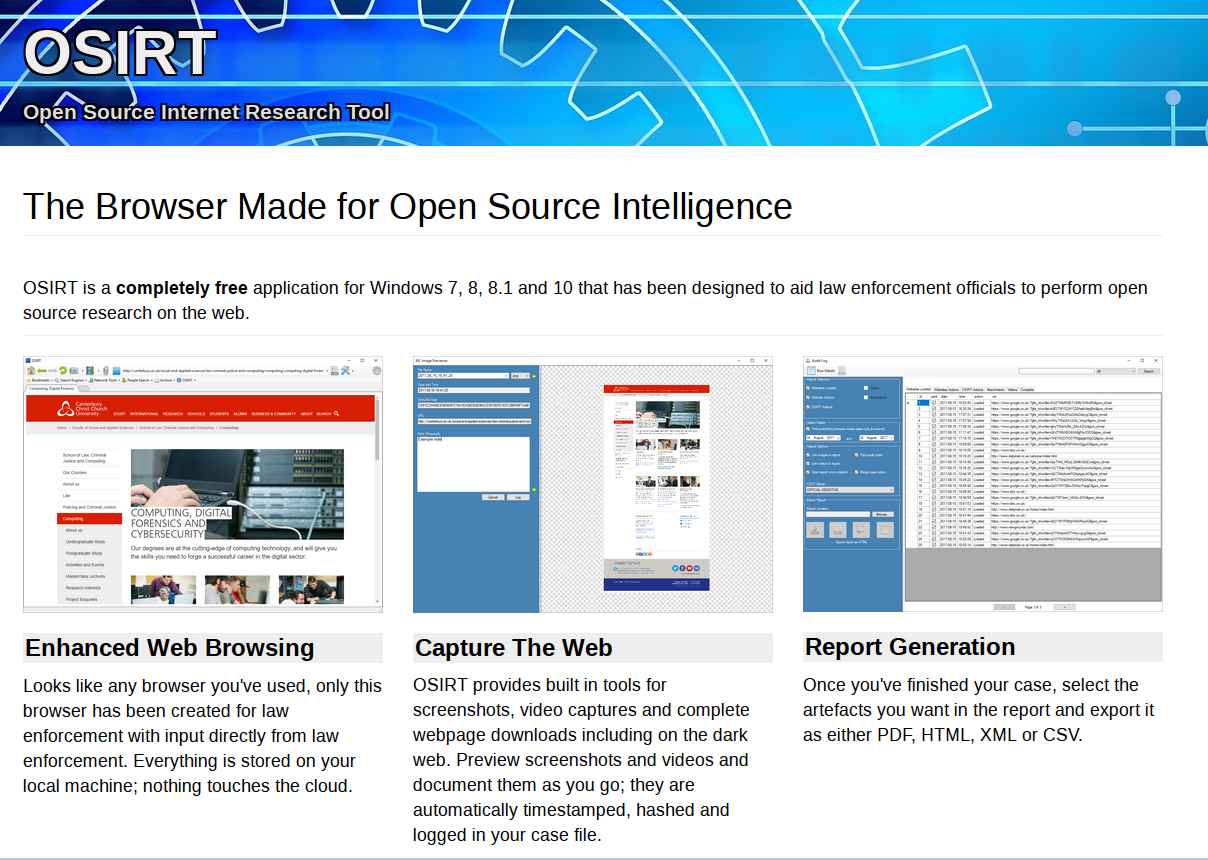Open the png format dropdown in Image Previewer
The width and height of the screenshot is (1208, 860).
click(x=521, y=376)
